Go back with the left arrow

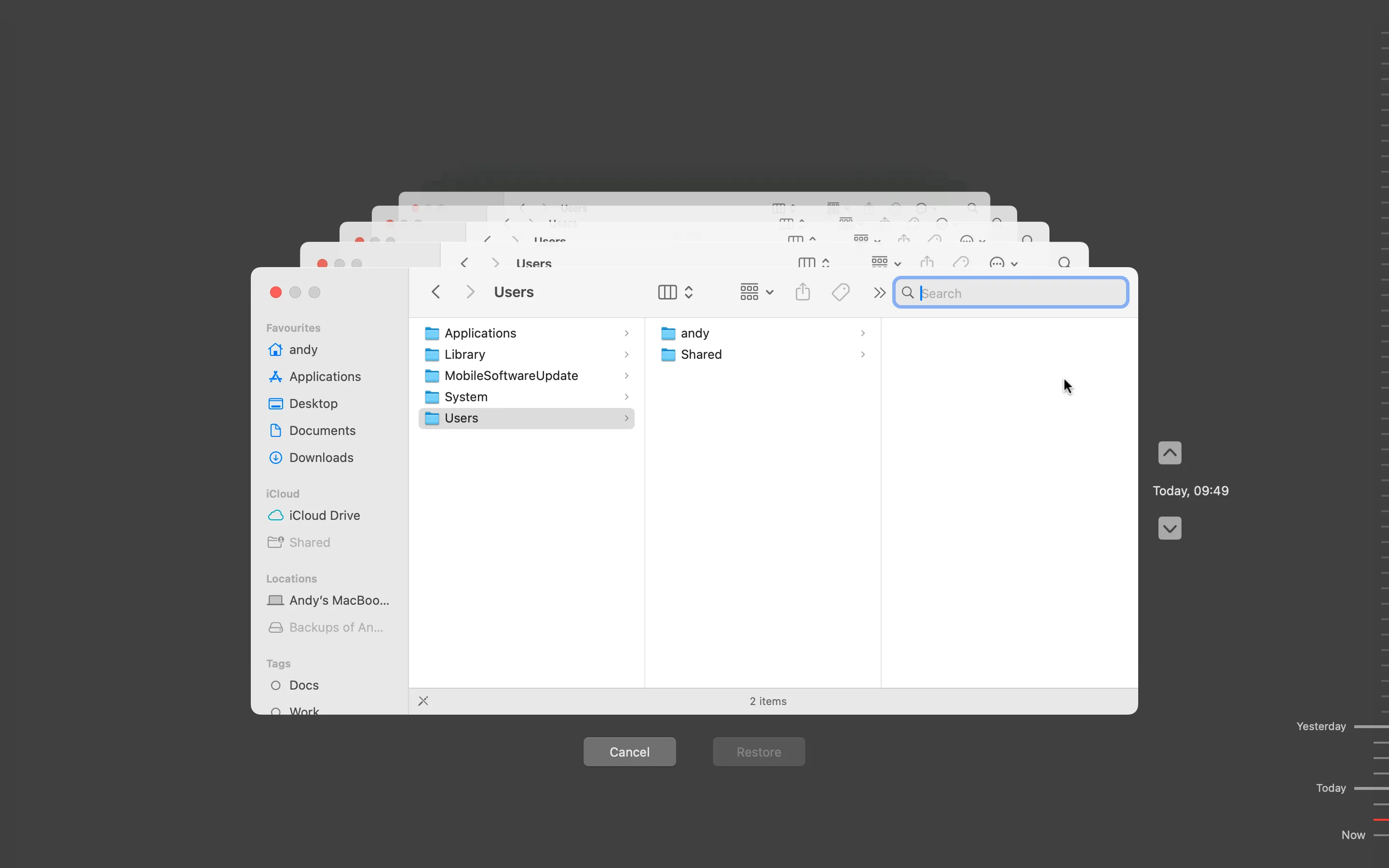[436, 292]
